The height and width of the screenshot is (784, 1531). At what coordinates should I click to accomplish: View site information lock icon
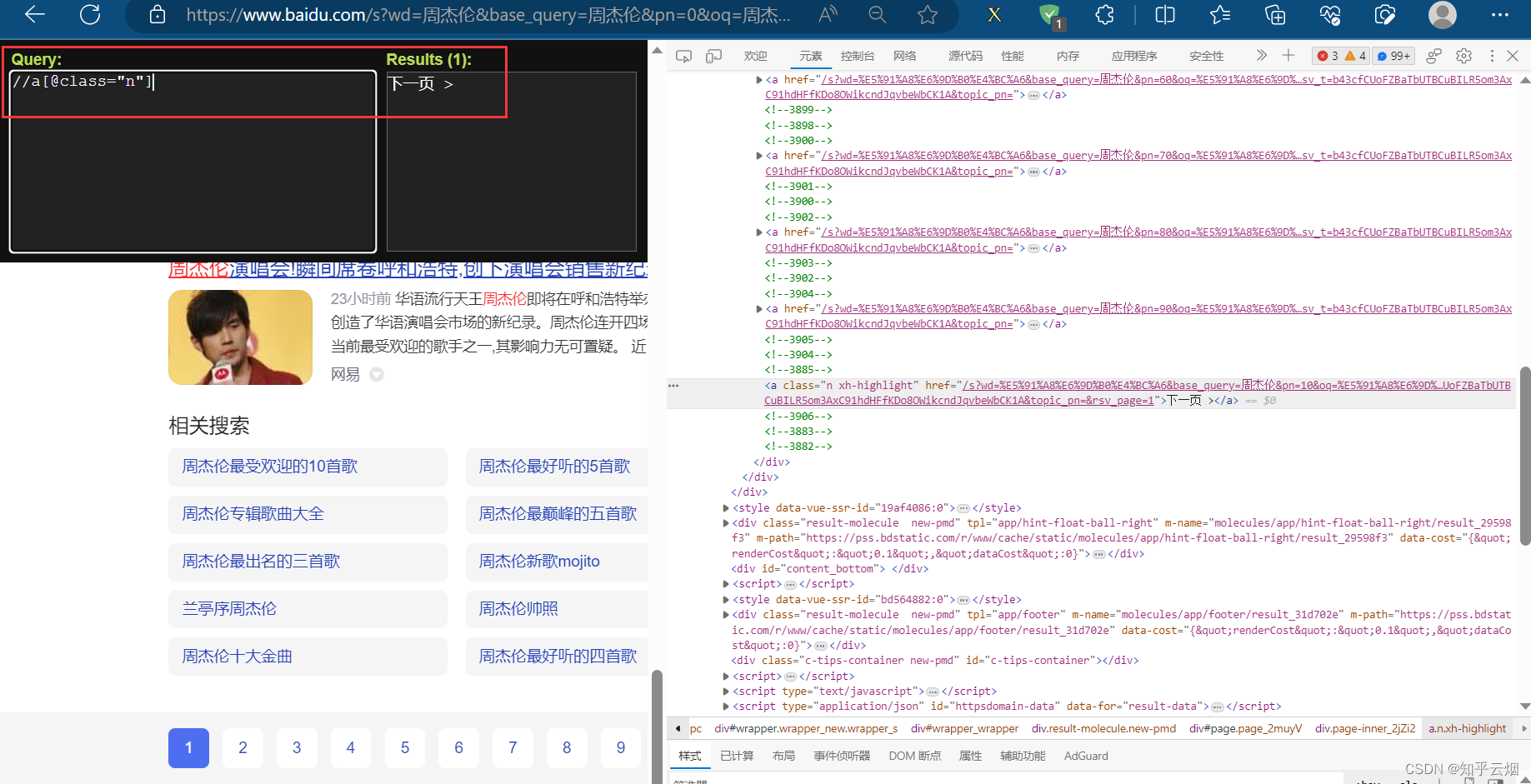tap(158, 14)
